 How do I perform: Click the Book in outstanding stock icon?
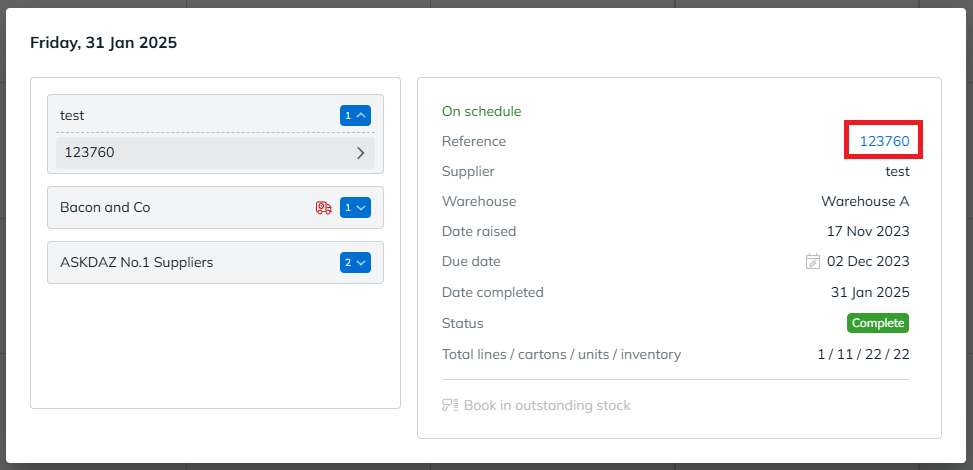click(450, 406)
